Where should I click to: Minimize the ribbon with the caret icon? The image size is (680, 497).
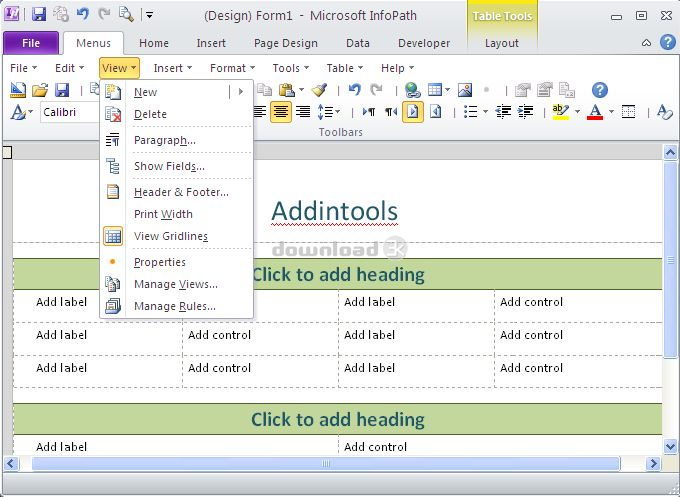[646, 43]
